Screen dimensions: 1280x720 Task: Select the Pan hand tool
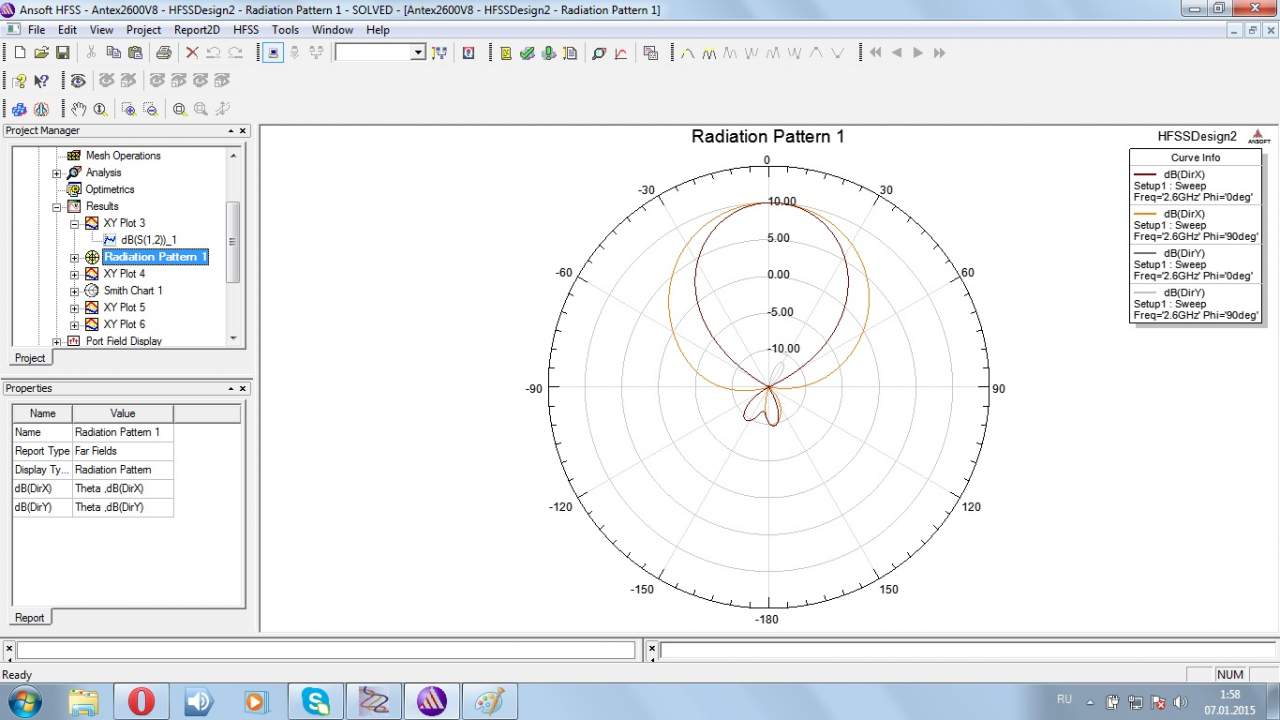77,109
